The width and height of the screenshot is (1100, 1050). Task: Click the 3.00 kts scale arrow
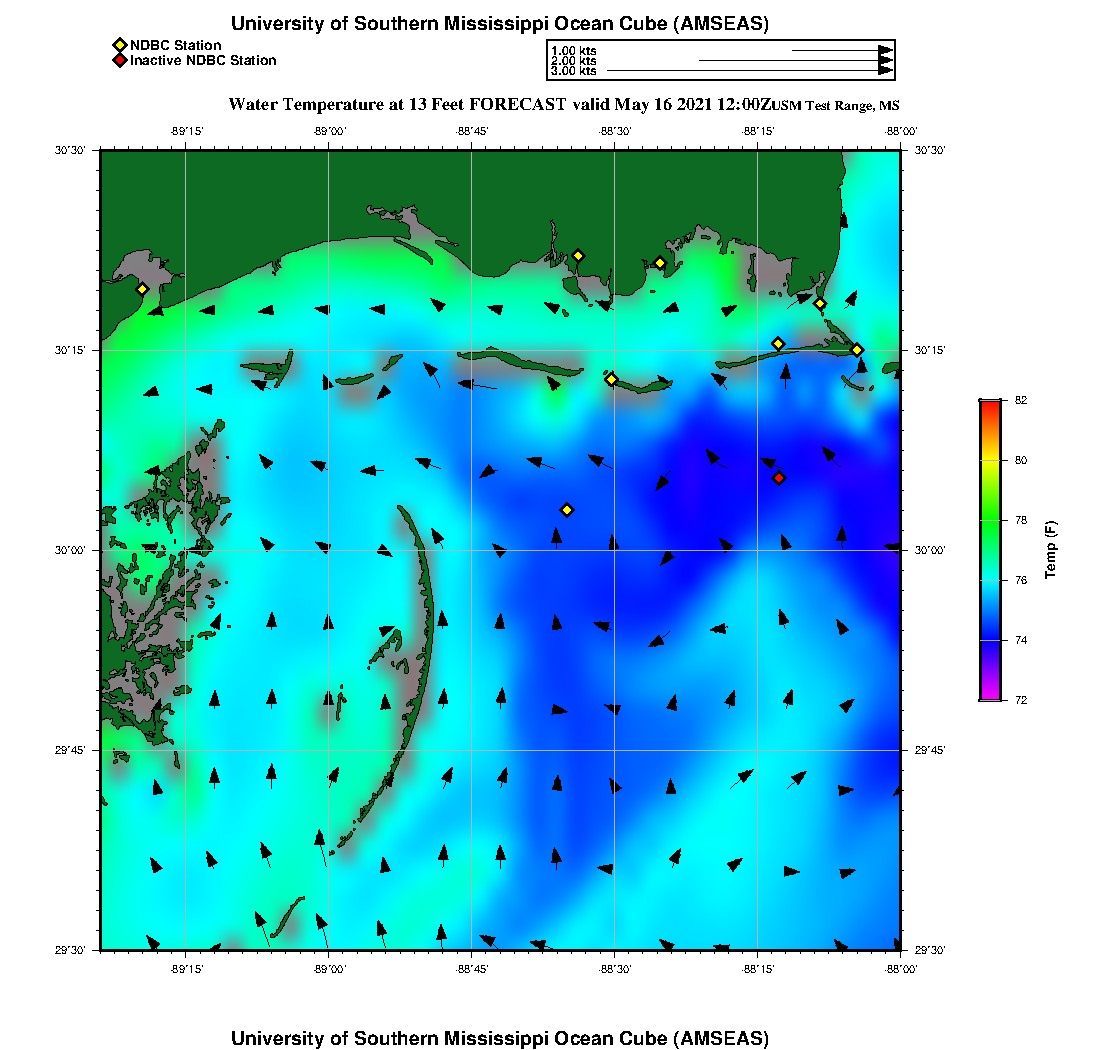click(x=749, y=71)
